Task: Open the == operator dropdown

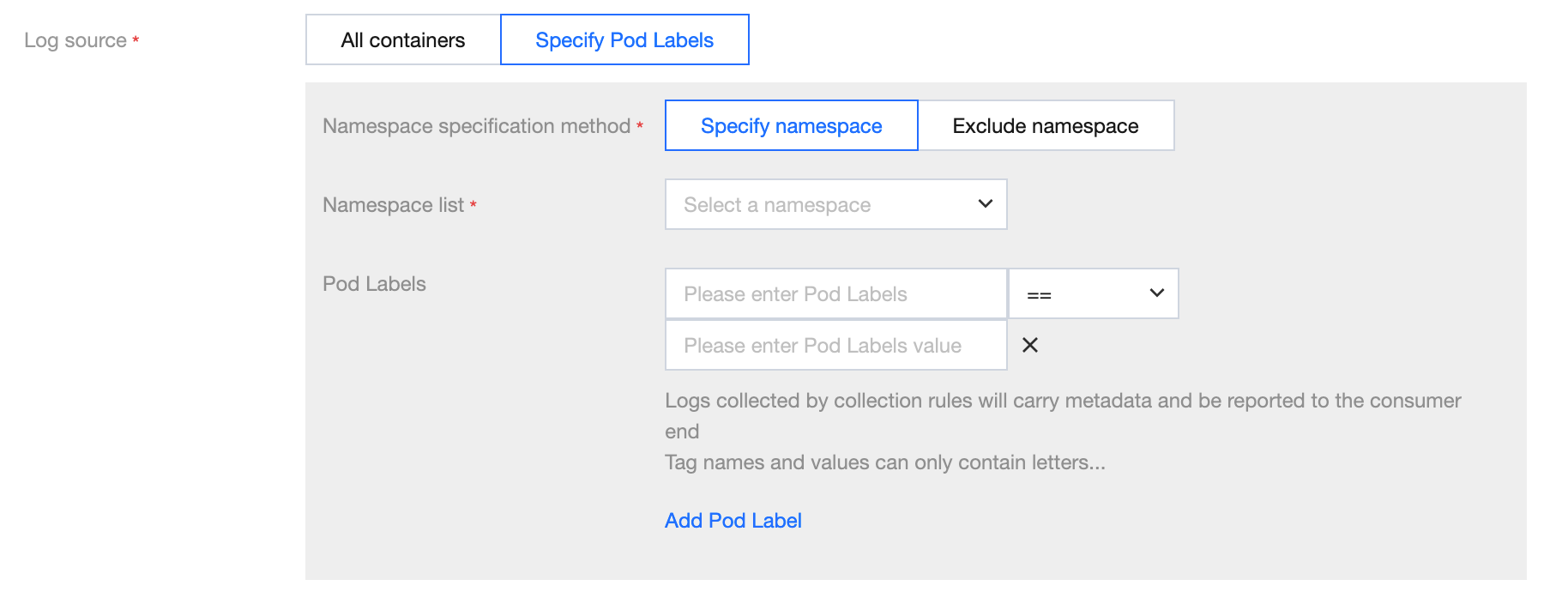Action: pos(1081,294)
